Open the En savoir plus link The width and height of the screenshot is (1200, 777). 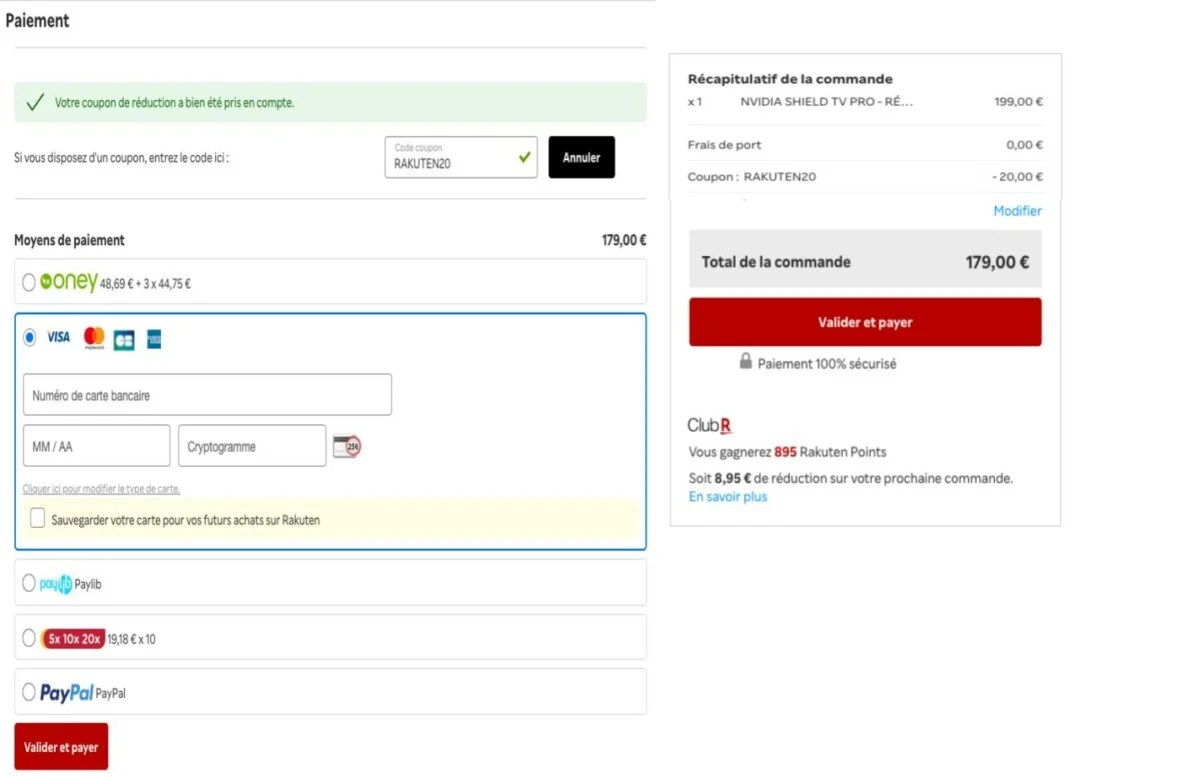[728, 497]
